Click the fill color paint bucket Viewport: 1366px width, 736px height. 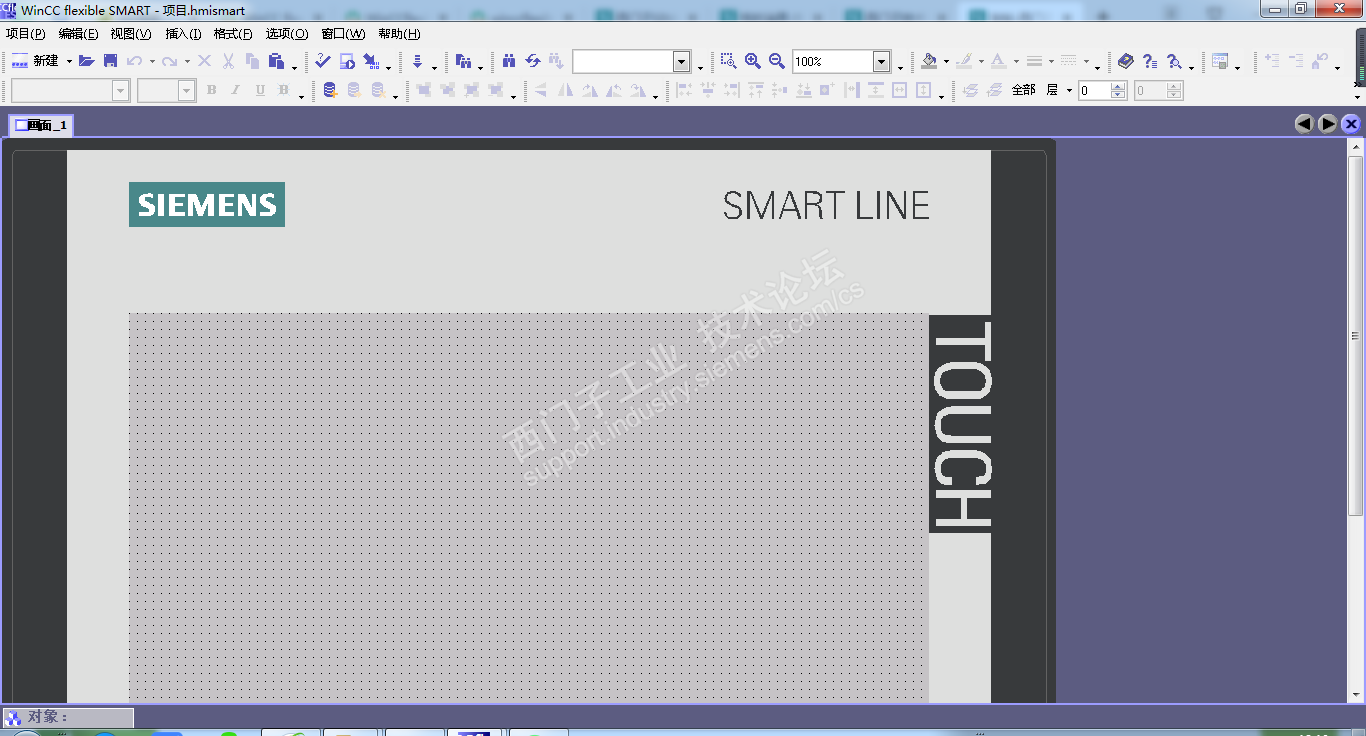tap(929, 61)
